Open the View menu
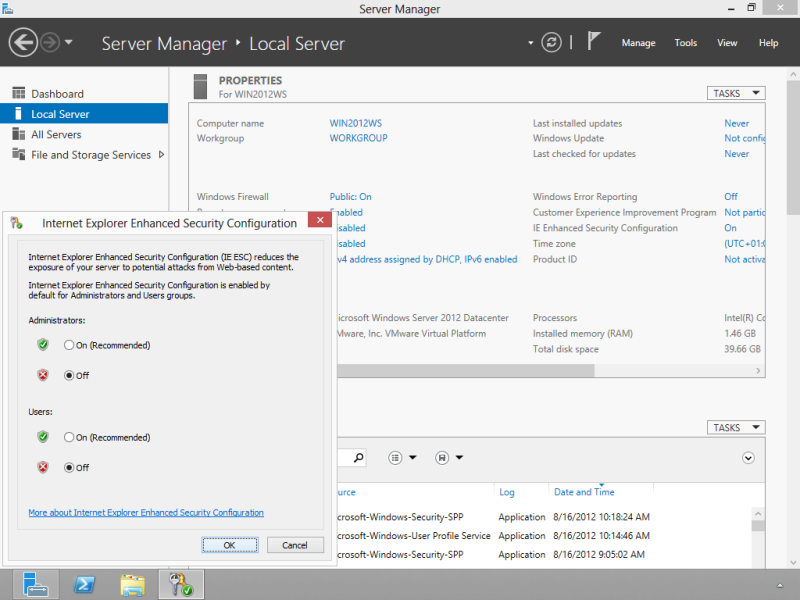Image resolution: width=800 pixels, height=600 pixels. click(727, 43)
